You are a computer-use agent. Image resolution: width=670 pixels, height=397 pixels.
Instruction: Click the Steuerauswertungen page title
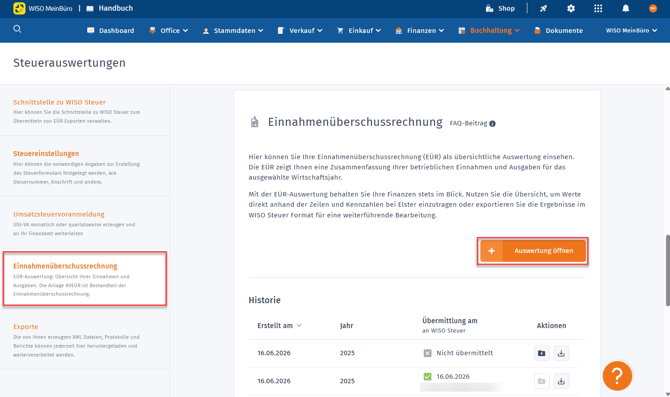click(69, 63)
